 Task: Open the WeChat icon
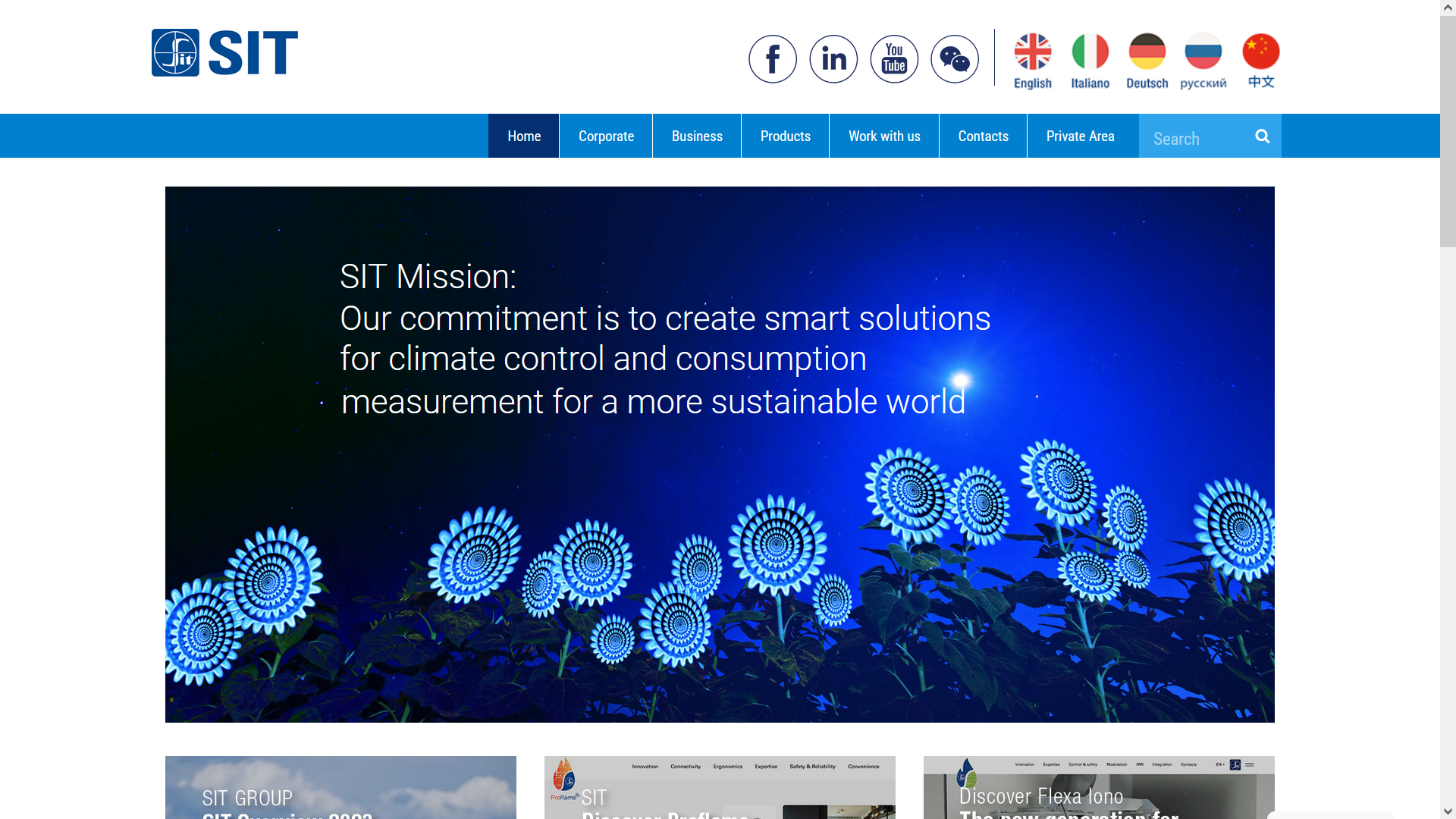(955, 59)
